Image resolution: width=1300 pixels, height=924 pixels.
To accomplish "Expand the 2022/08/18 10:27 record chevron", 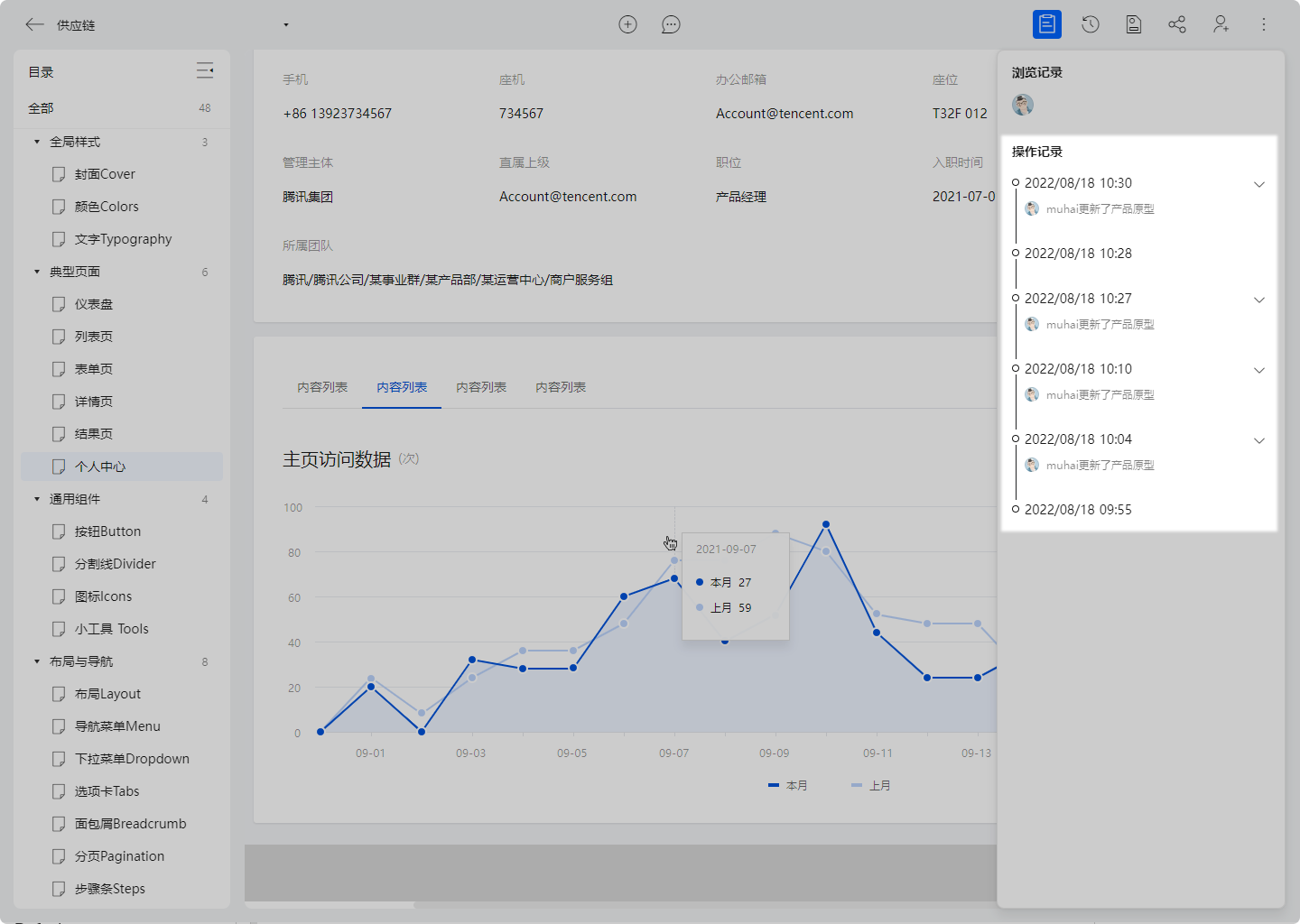I will click(x=1259, y=300).
